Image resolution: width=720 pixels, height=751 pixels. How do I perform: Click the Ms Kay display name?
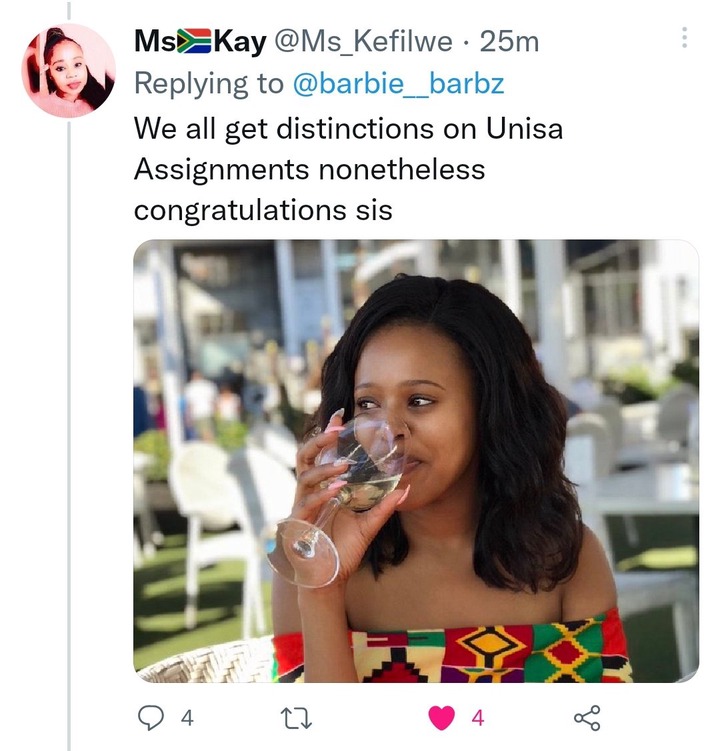[200, 42]
